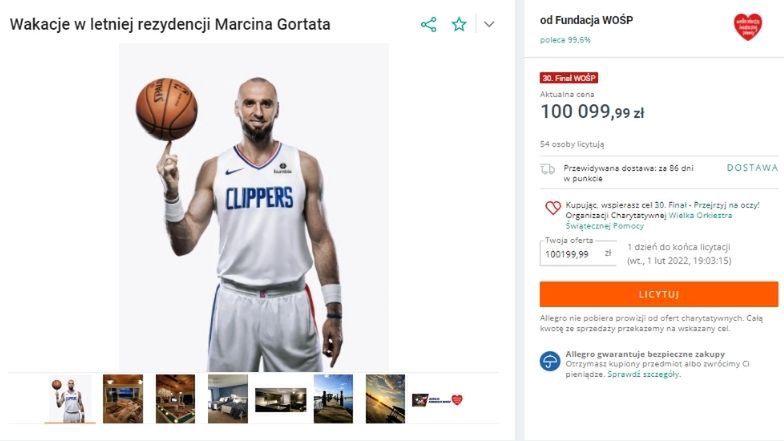The image size is (784, 441).
Task: Click the red WOŚP heart logo
Action: (747, 26)
